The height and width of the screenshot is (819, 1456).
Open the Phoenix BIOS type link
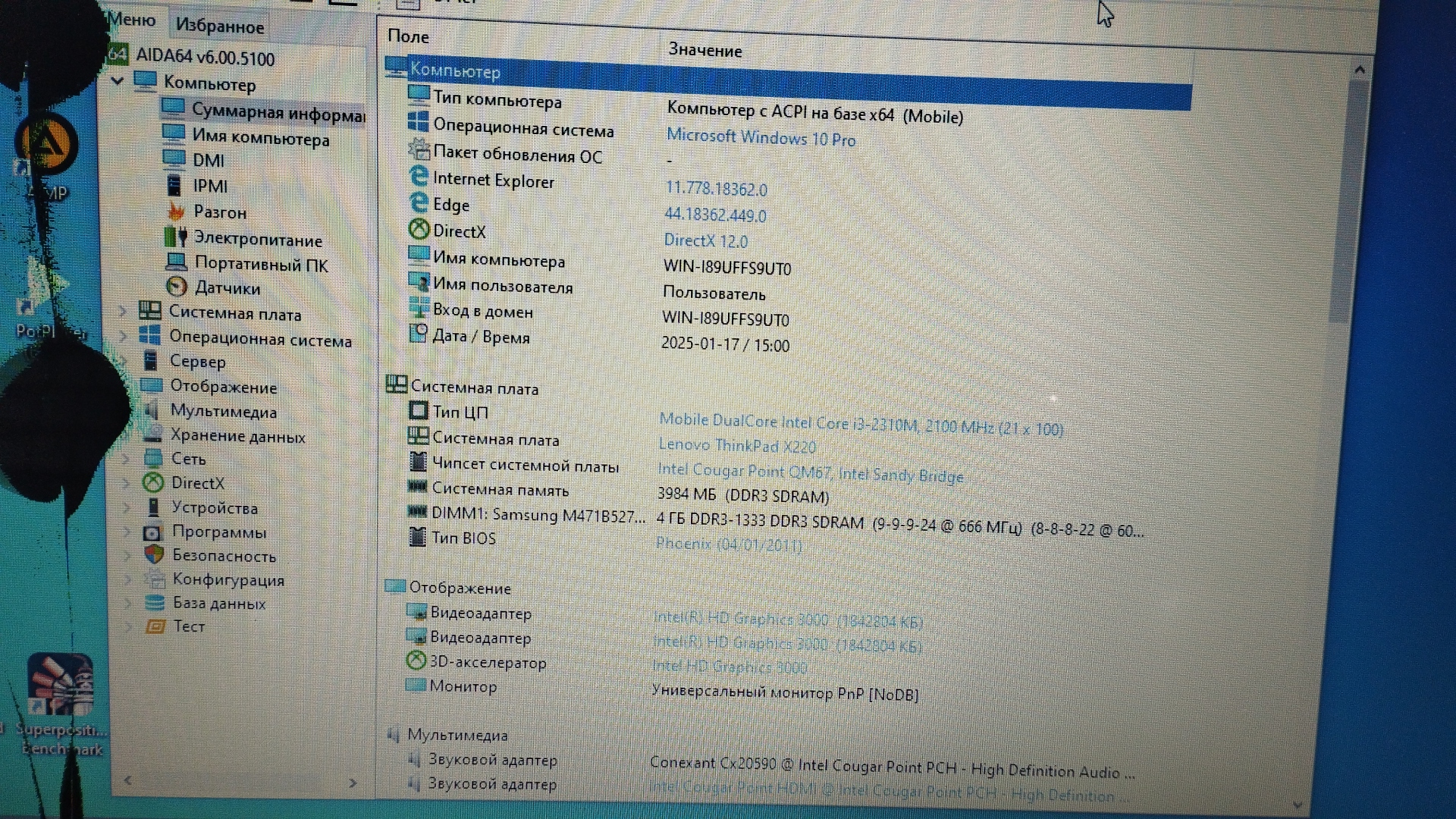tap(729, 544)
